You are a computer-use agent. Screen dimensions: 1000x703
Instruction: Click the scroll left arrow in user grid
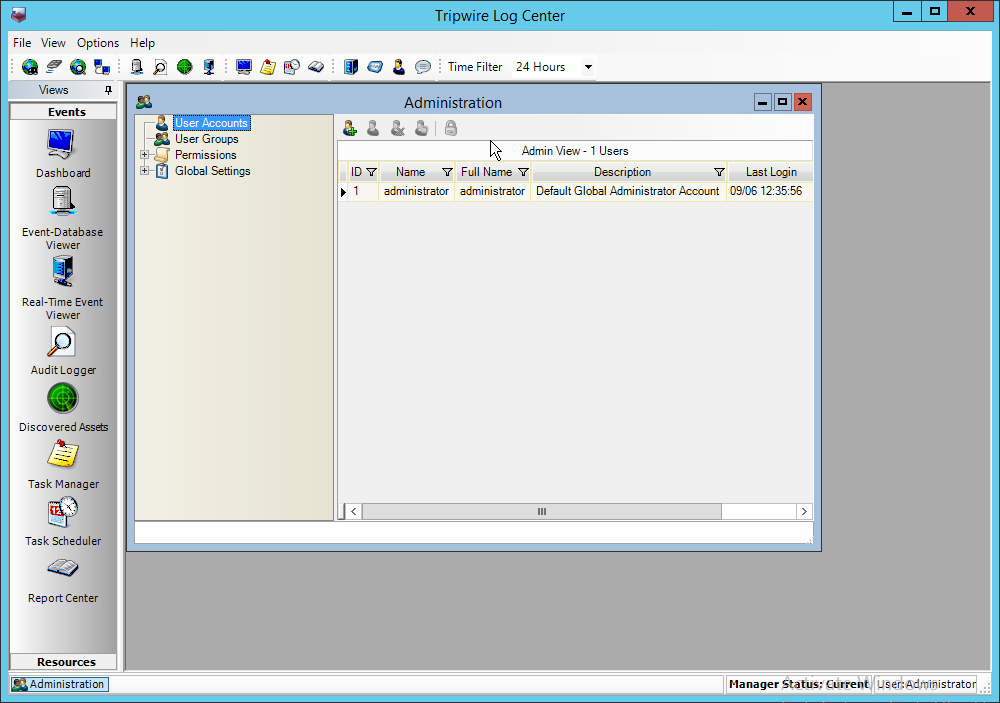click(354, 512)
